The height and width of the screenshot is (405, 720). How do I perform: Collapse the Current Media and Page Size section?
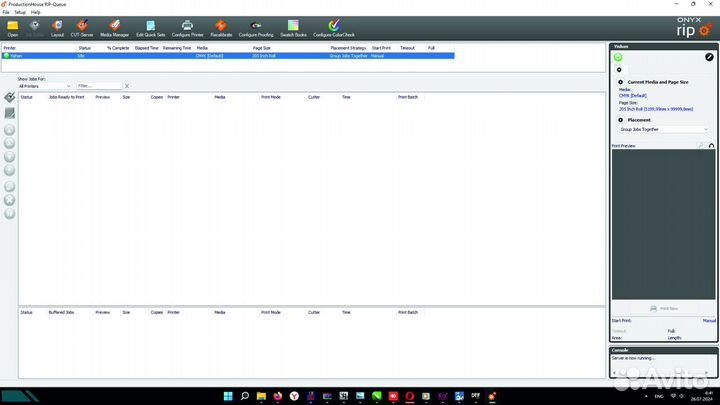click(621, 82)
